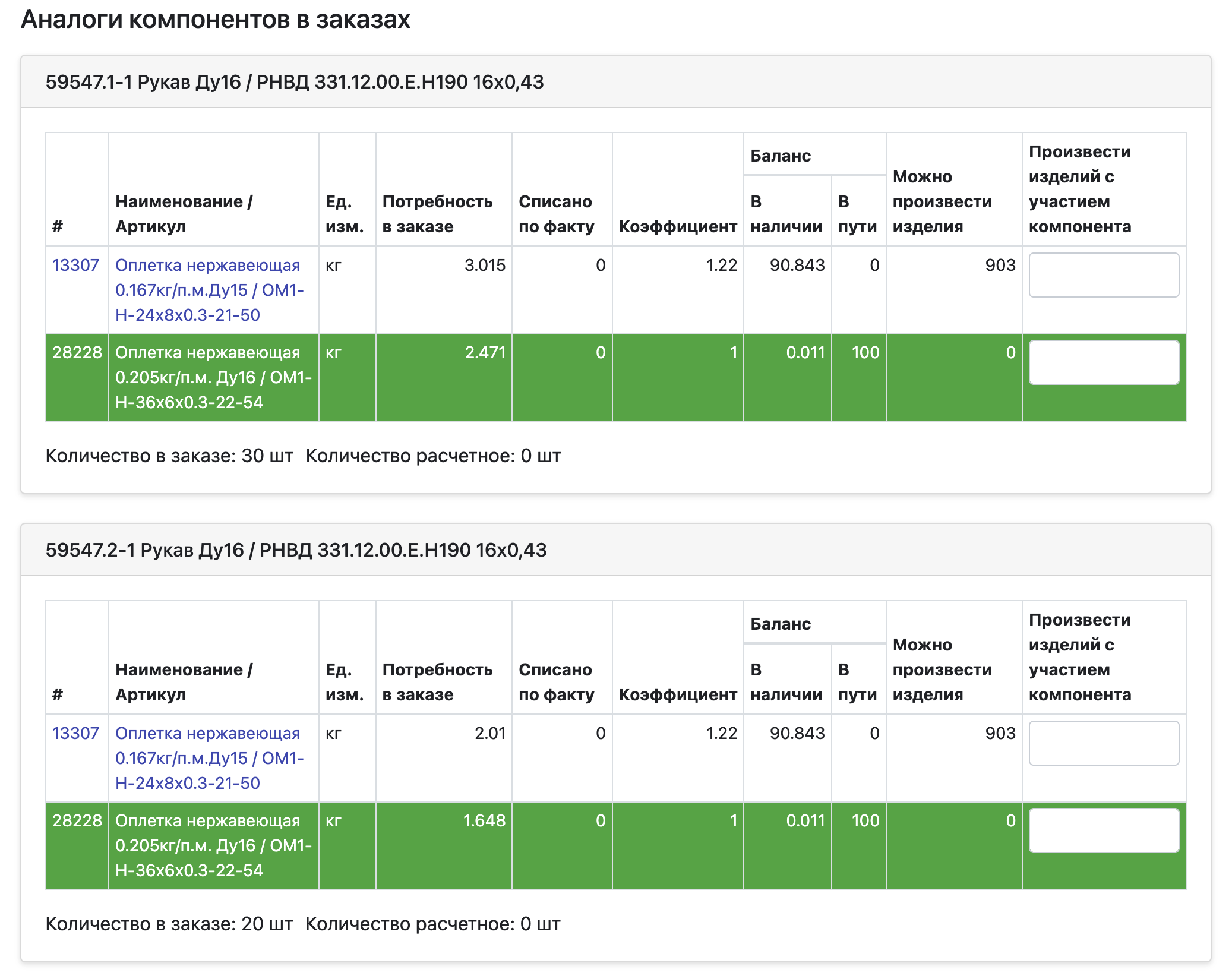The width and height of the screenshot is (1232, 979).
Task: Click ID 28228 in first table green row
Action: coord(77,352)
